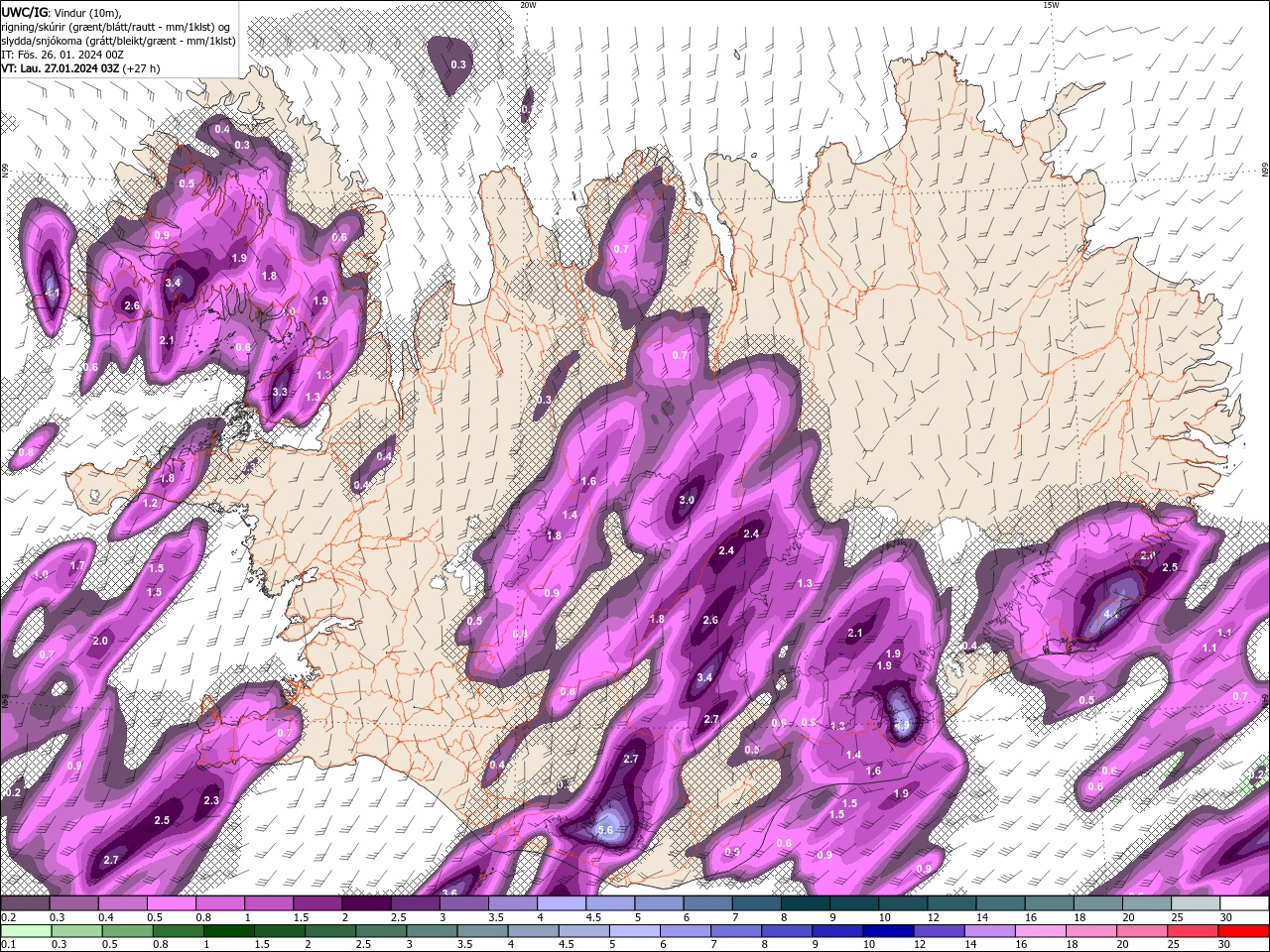This screenshot has height=952, width=1270.
Task: Click the '0.1' label in the lower legend
Action: click(9, 944)
